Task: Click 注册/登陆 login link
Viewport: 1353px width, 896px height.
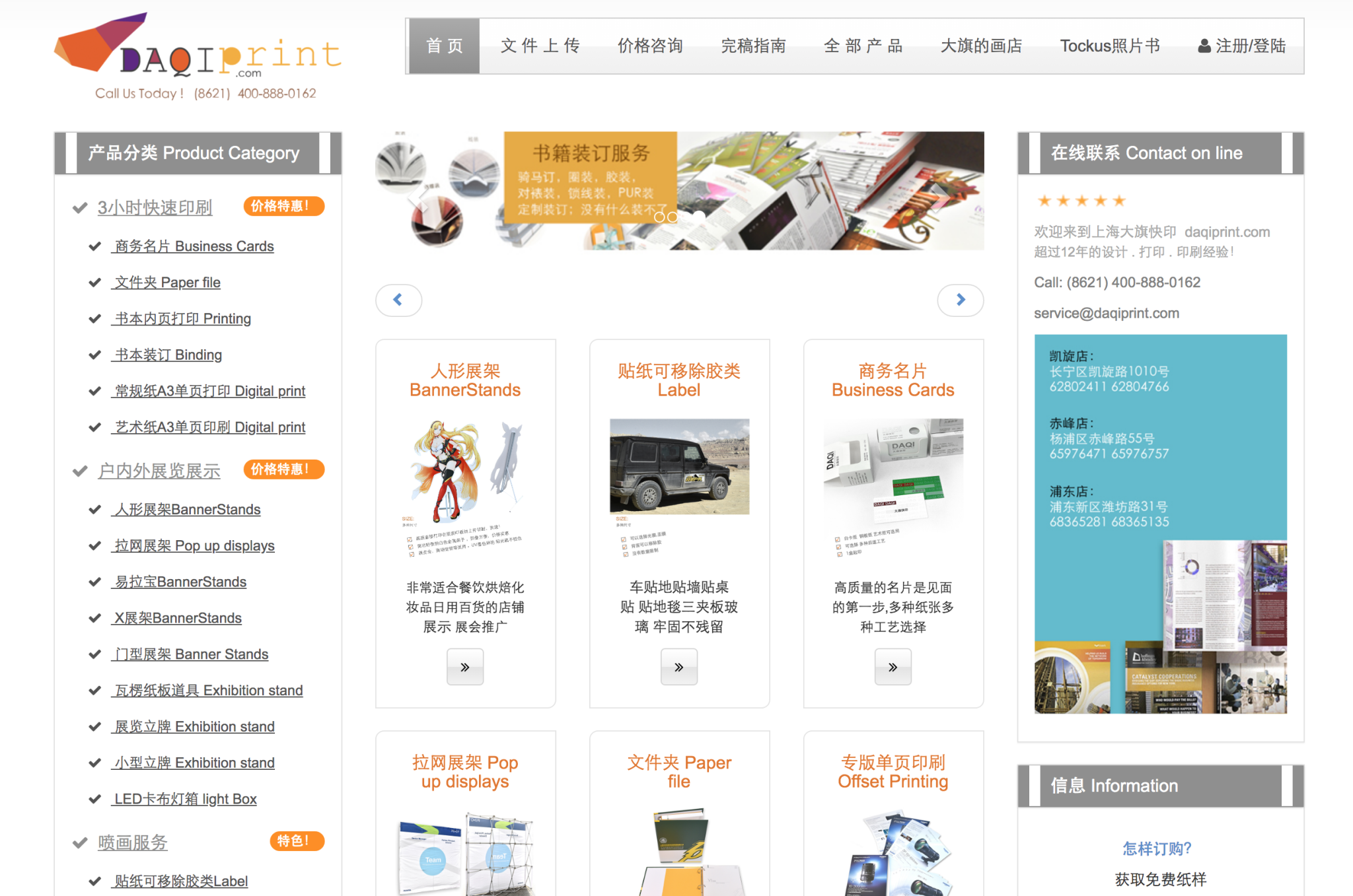Action: pos(1242,46)
